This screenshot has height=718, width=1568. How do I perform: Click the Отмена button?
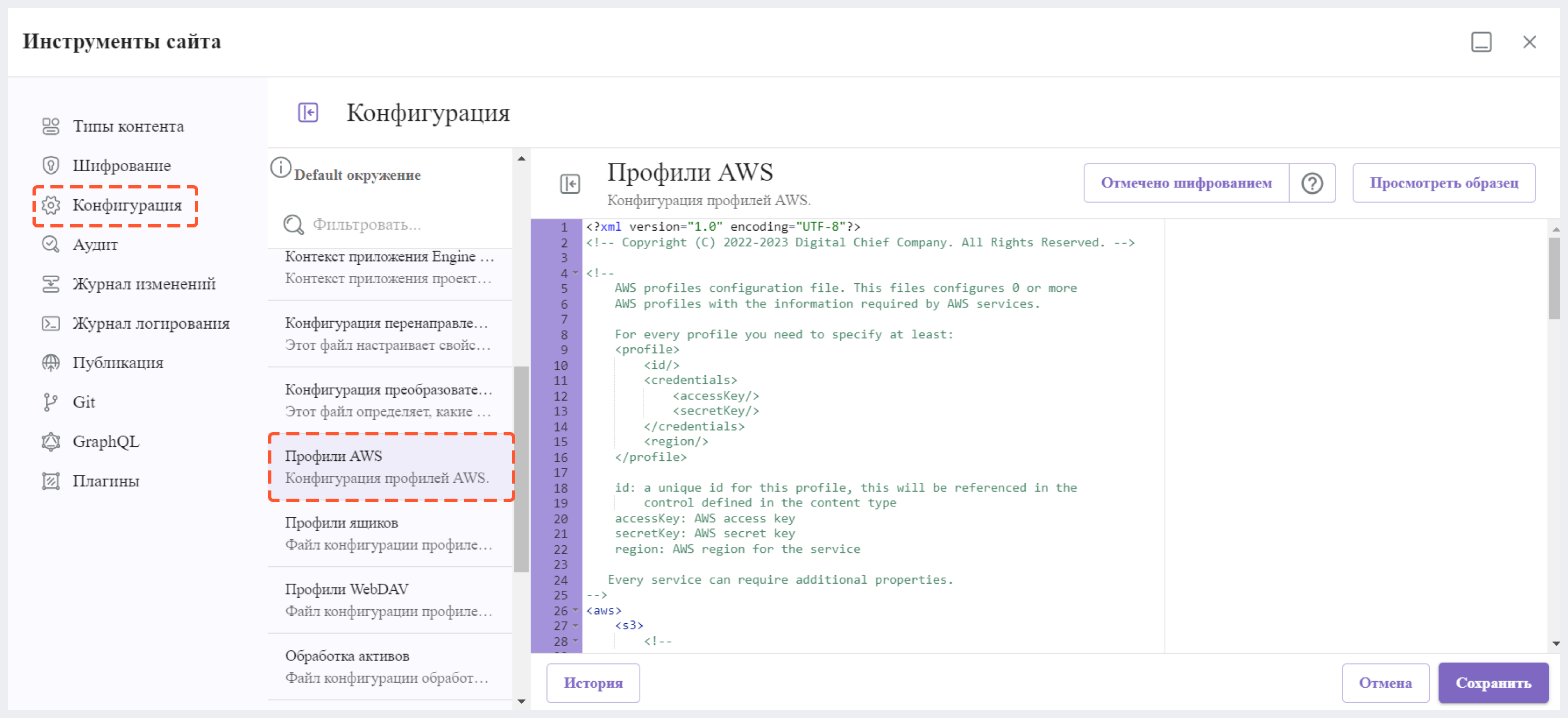click(x=1385, y=683)
